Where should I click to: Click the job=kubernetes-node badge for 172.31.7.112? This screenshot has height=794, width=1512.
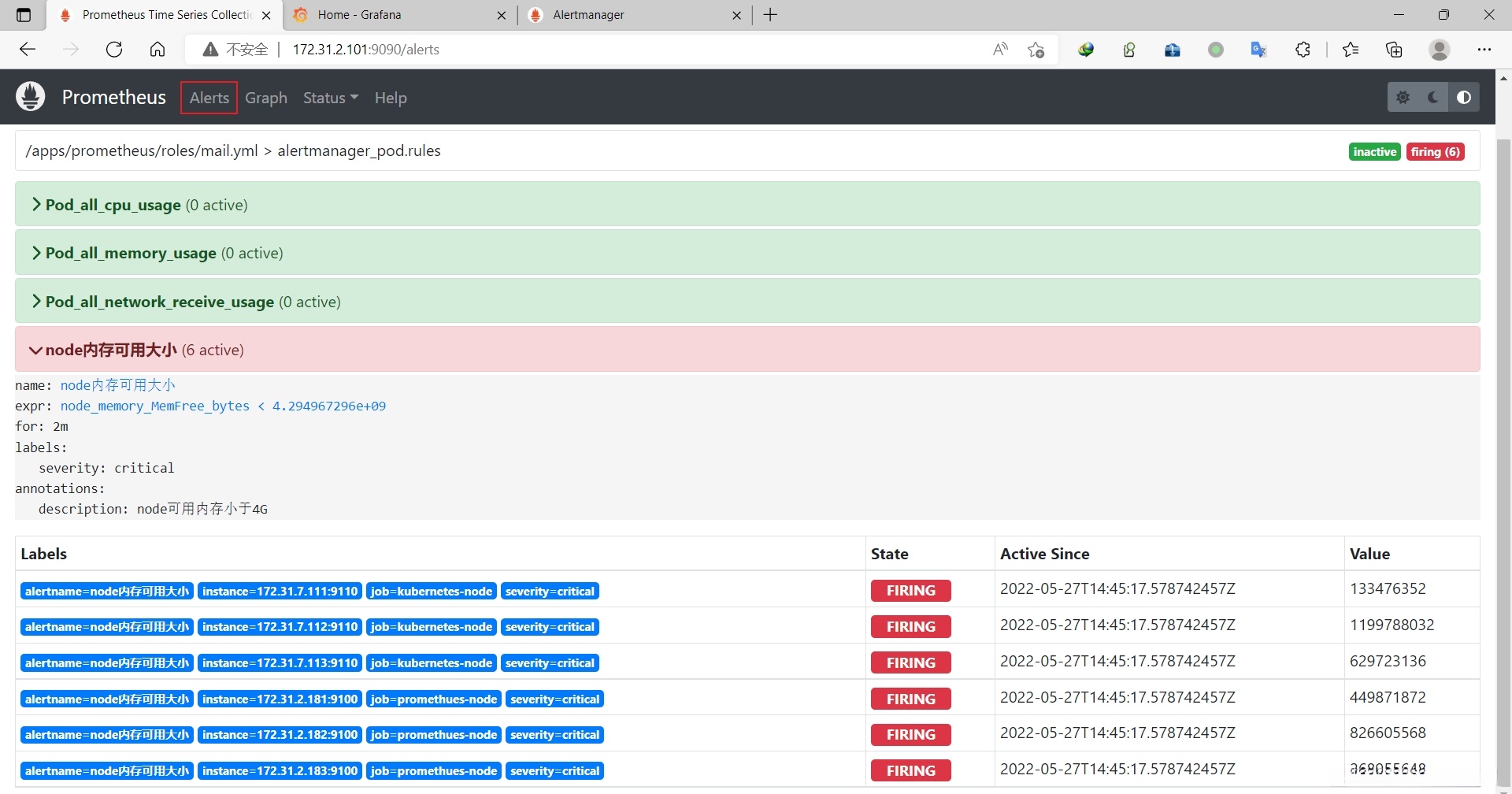coord(432,627)
